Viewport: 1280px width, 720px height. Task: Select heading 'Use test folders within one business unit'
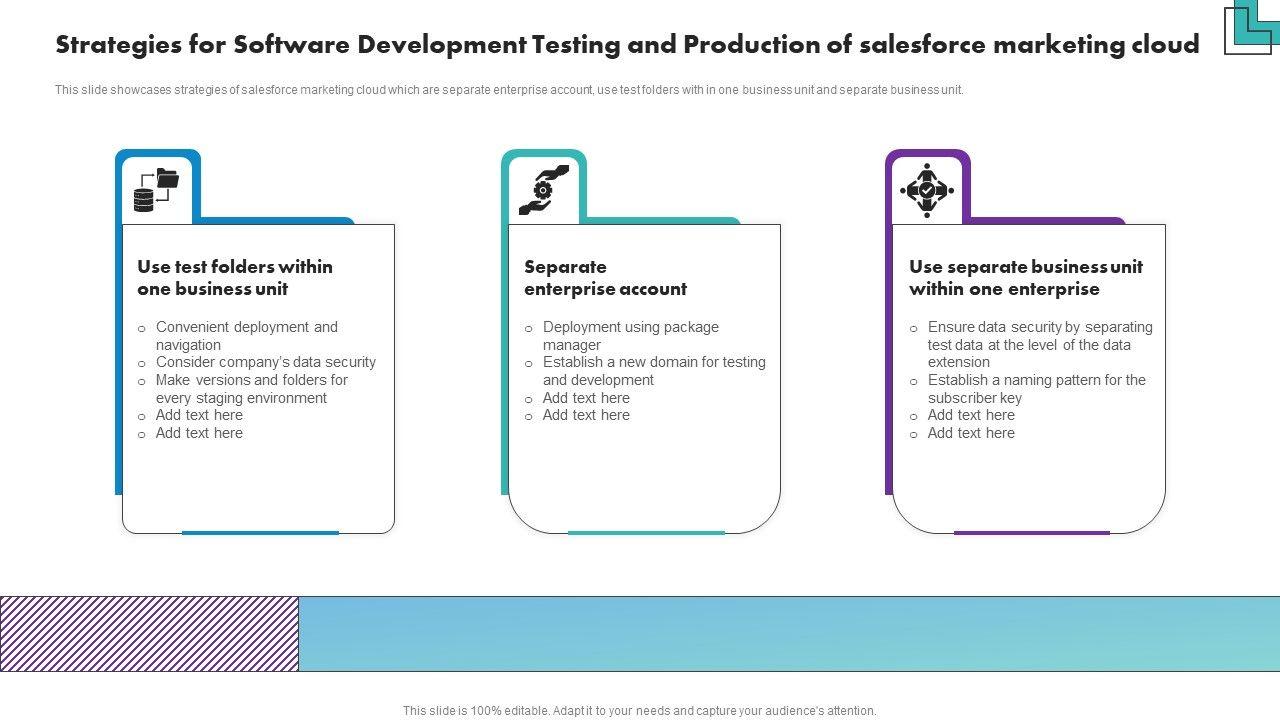pyautogui.click(x=235, y=278)
